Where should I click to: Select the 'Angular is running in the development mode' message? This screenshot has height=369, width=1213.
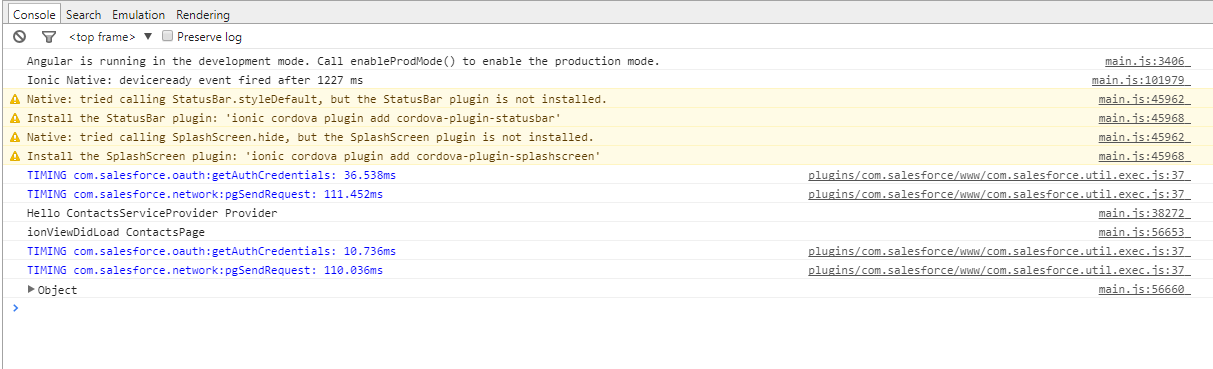point(343,61)
